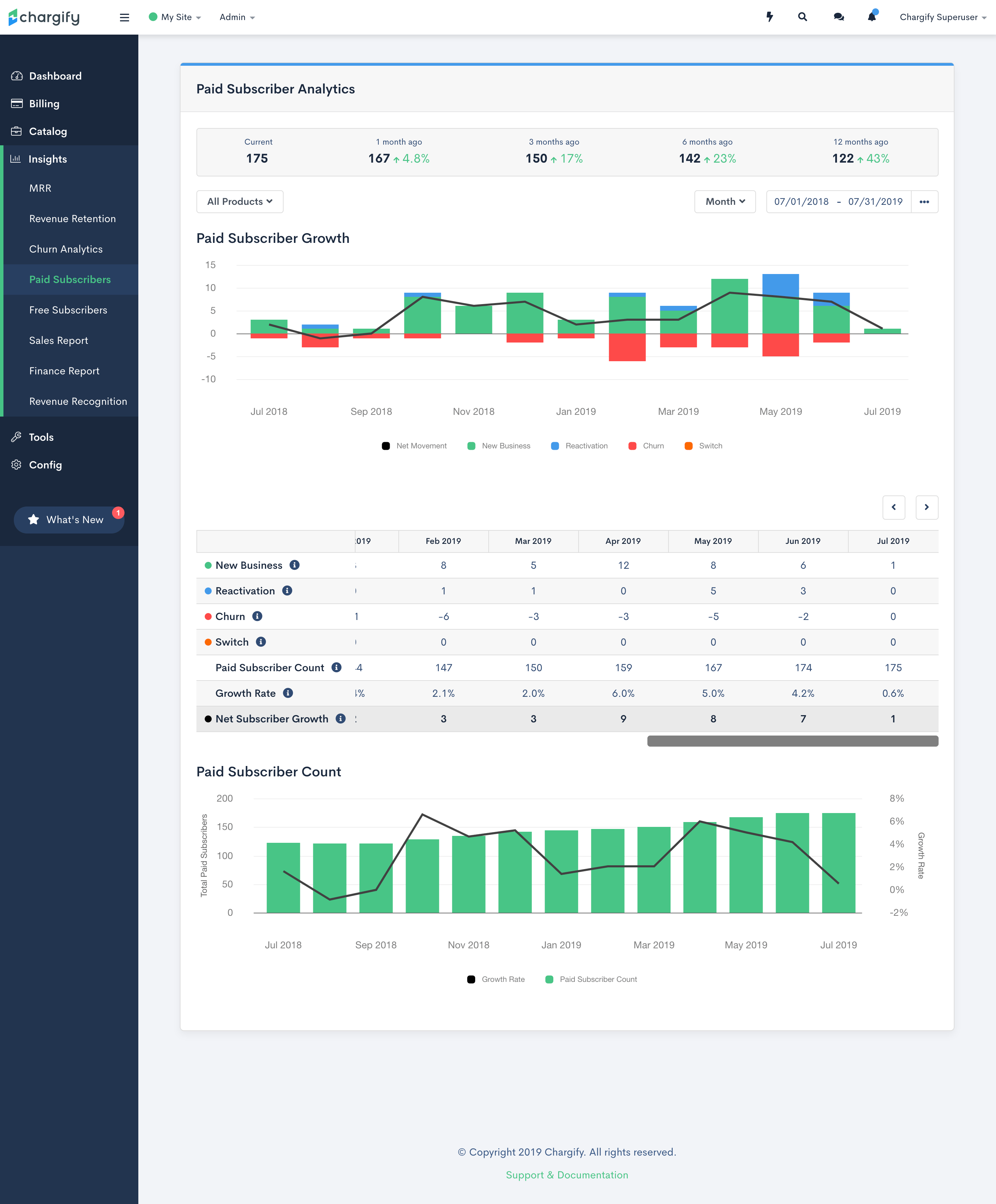The width and height of the screenshot is (996, 1204).
Task: Open Churn Analytics in sidebar
Action: click(66, 249)
